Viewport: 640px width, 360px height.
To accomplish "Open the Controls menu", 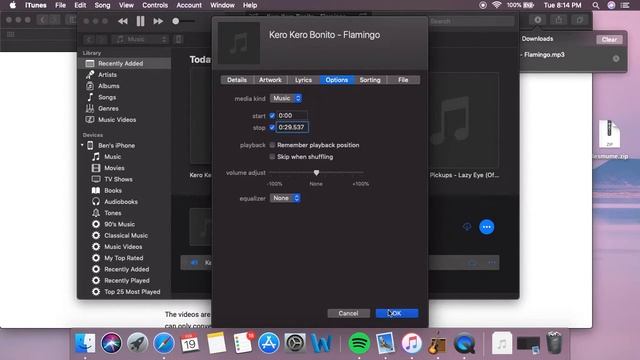I will [155, 5].
